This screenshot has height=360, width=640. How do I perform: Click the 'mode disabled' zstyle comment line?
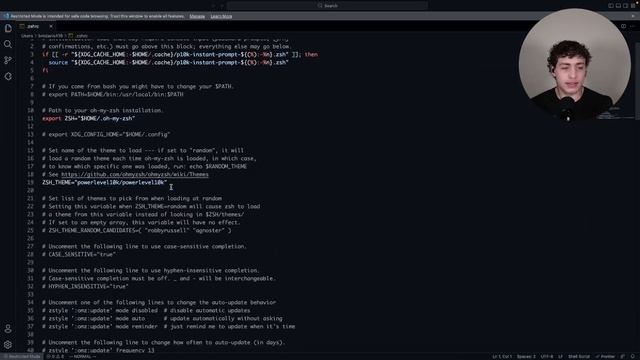click(146, 311)
